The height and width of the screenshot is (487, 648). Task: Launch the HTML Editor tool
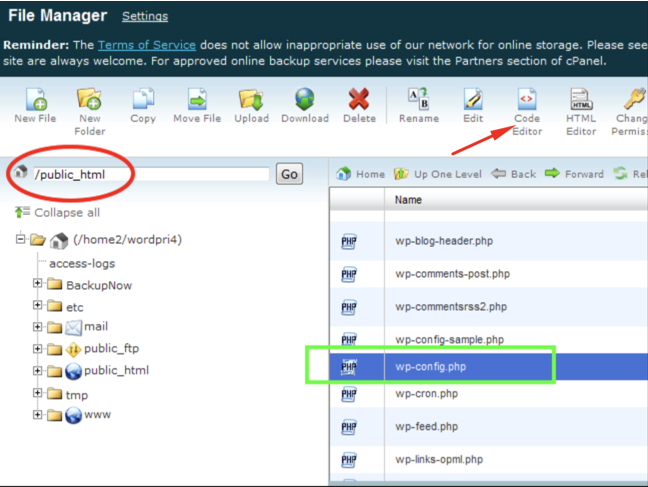581,99
